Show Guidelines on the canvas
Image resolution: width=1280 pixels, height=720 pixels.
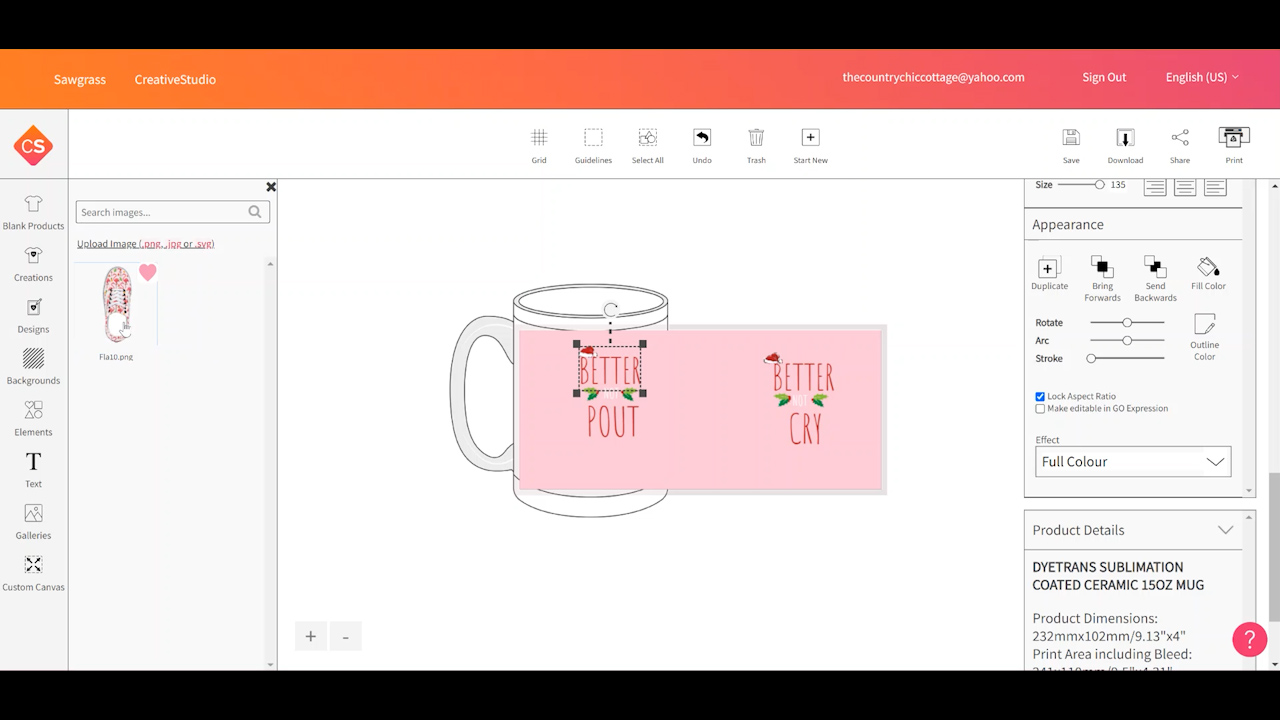[593, 145]
